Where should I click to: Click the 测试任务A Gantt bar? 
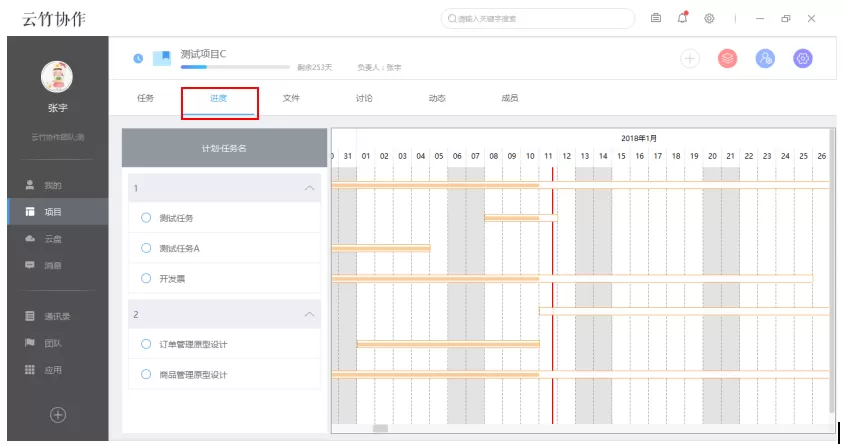(381, 248)
